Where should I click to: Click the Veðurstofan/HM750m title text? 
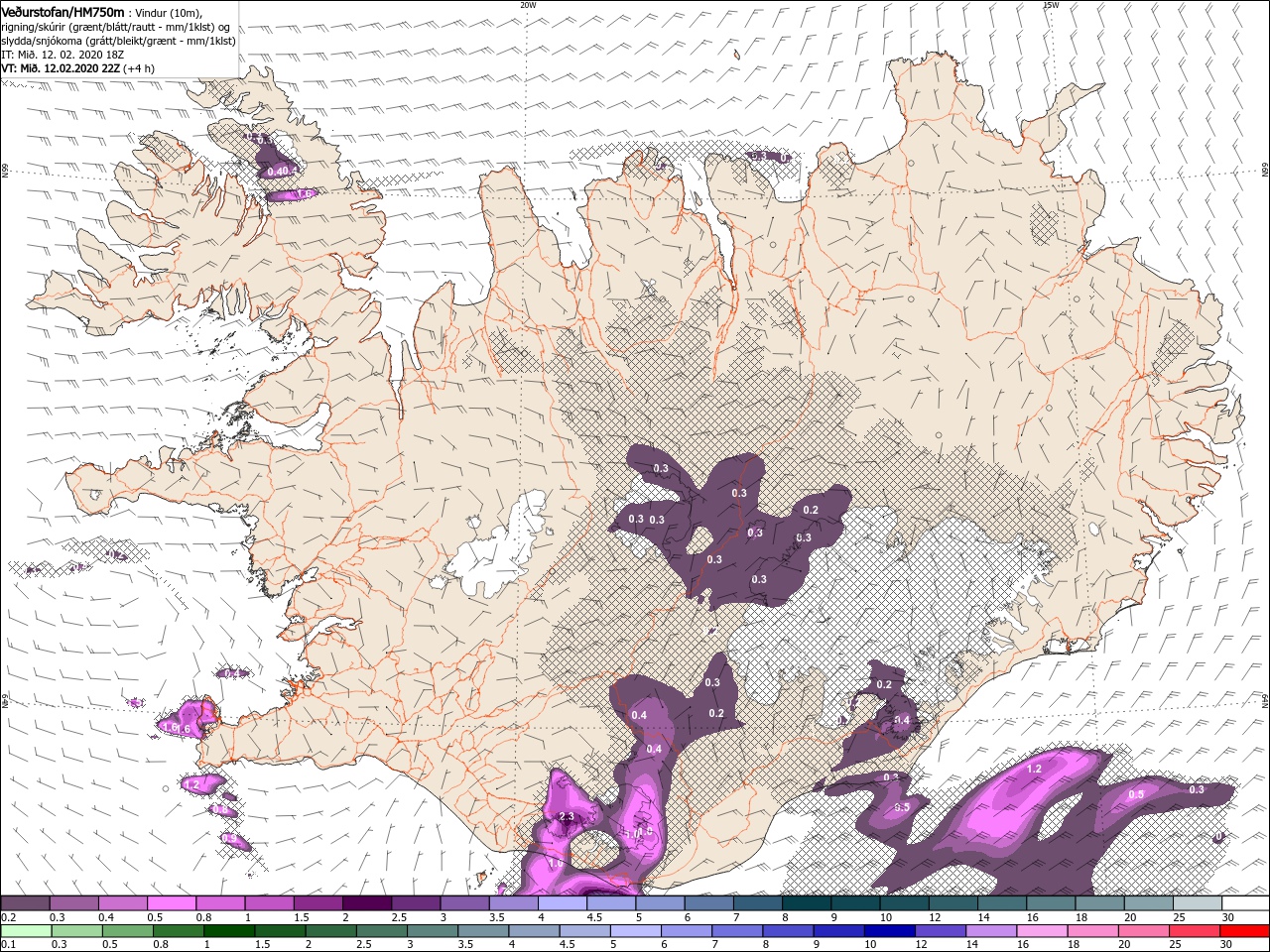(x=63, y=11)
